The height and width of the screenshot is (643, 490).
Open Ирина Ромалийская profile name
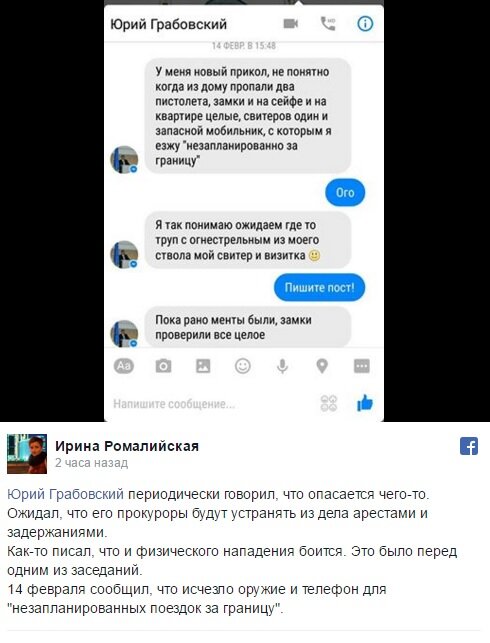pos(127,446)
